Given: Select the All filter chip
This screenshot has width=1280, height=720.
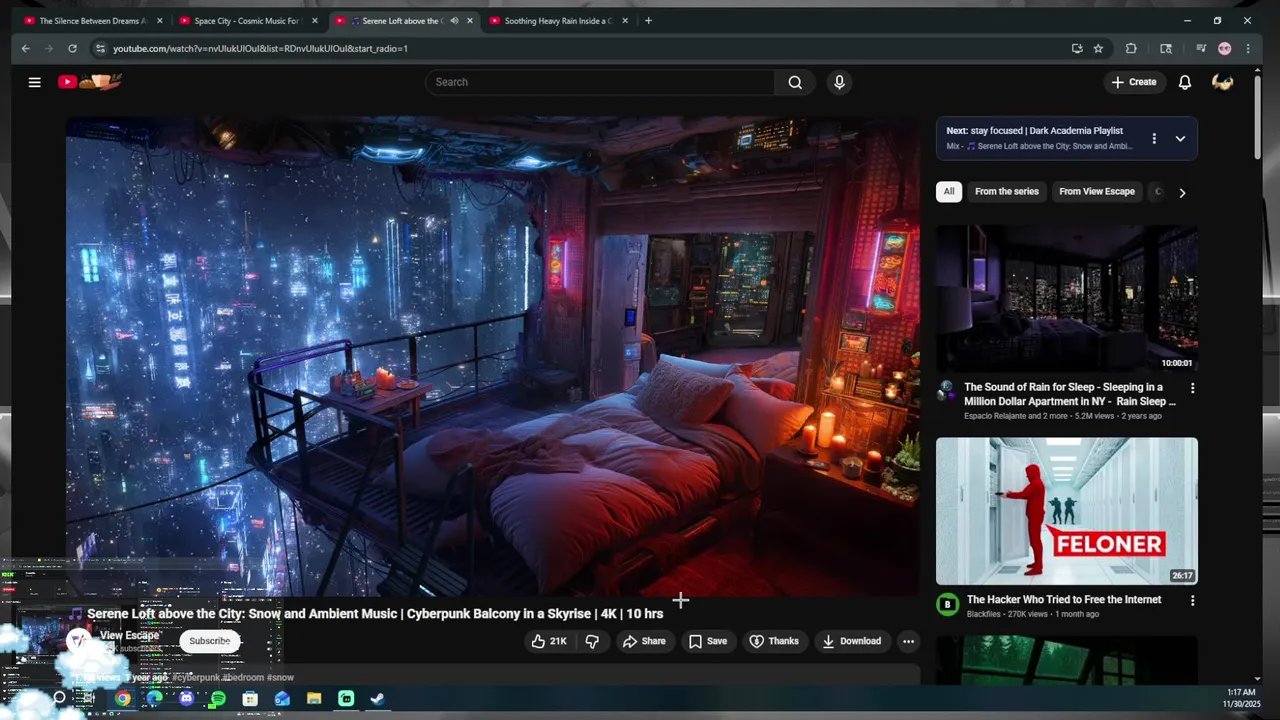Looking at the screenshot, I should pyautogui.click(x=949, y=191).
